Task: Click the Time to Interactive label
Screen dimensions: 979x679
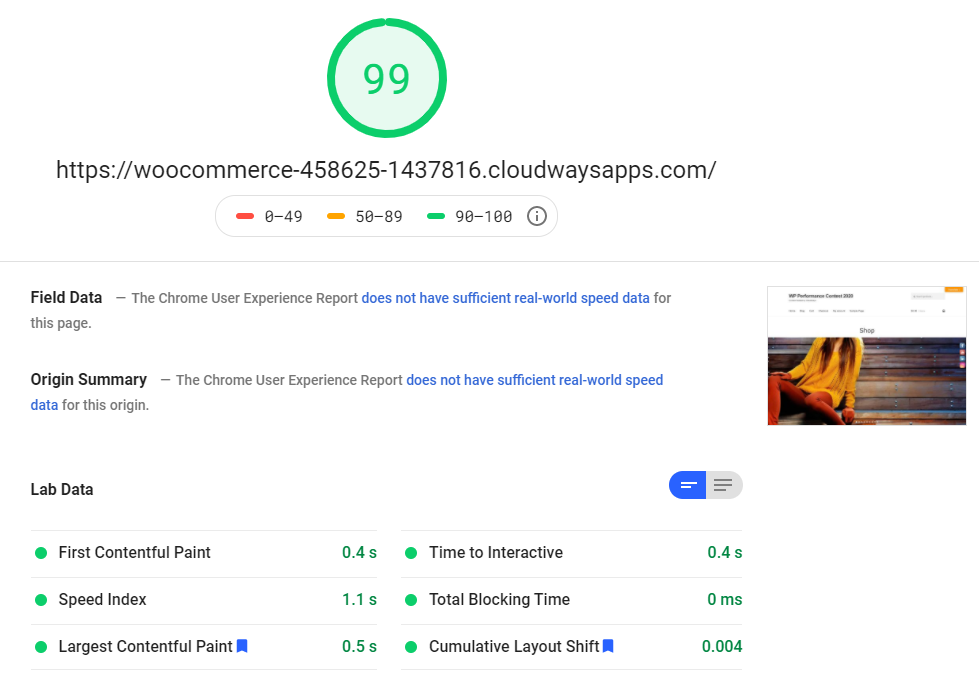Action: [x=496, y=552]
